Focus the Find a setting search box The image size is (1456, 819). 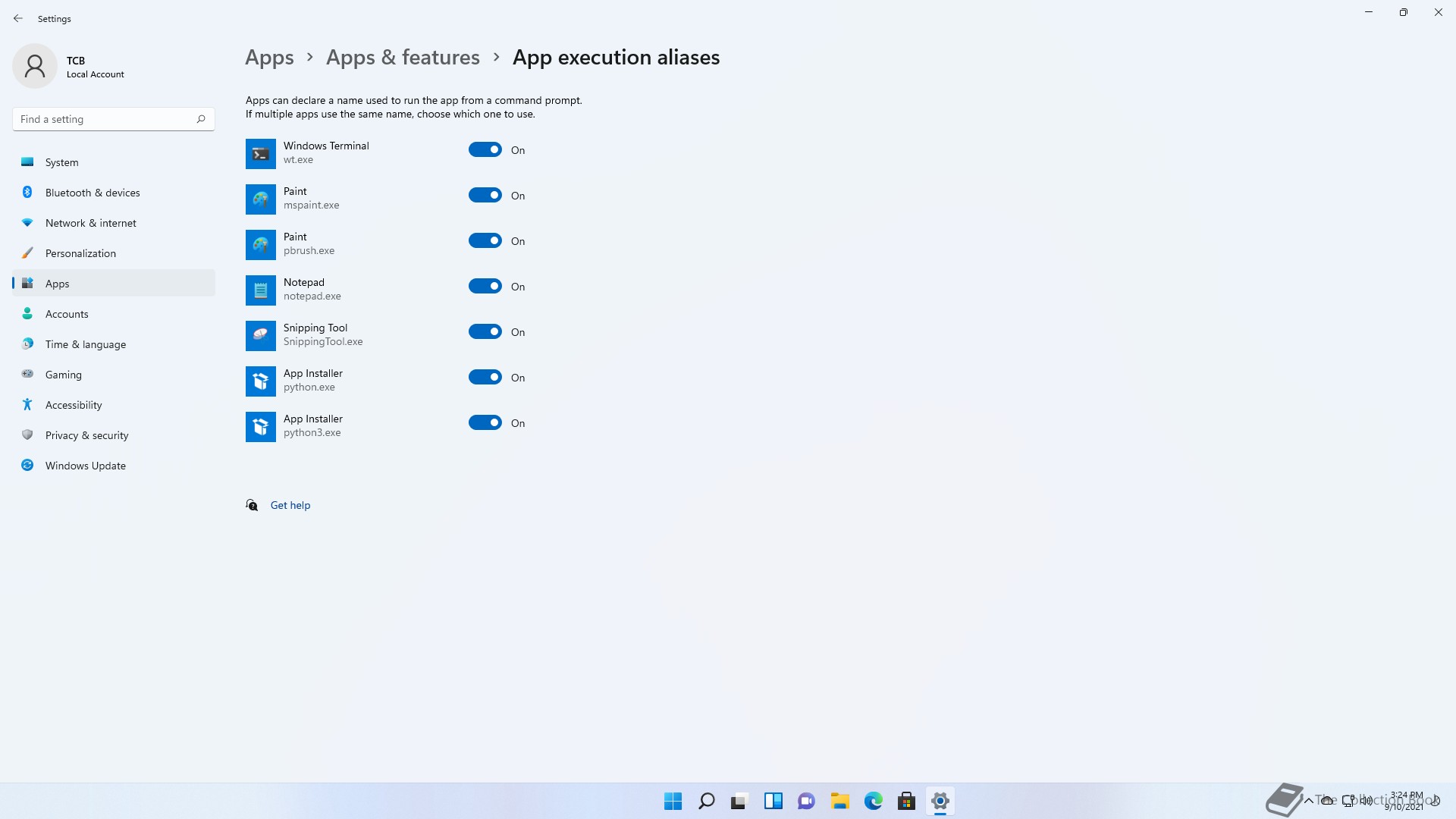point(114,119)
